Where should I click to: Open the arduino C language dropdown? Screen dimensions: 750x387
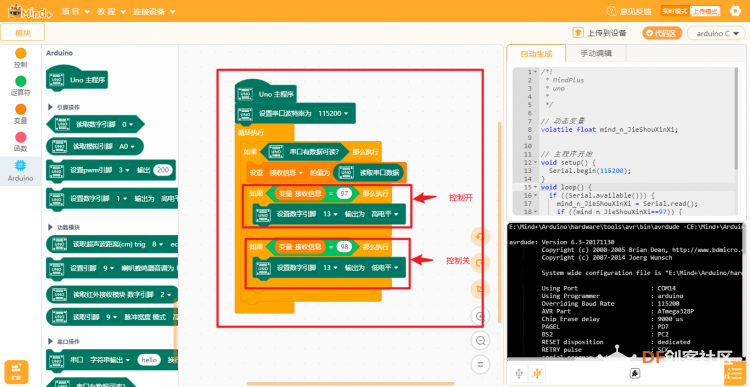click(716, 33)
